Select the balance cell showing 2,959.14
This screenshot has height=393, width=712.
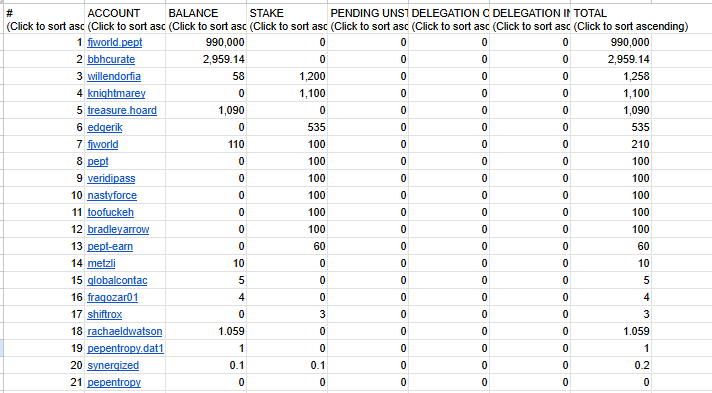[x=206, y=59]
